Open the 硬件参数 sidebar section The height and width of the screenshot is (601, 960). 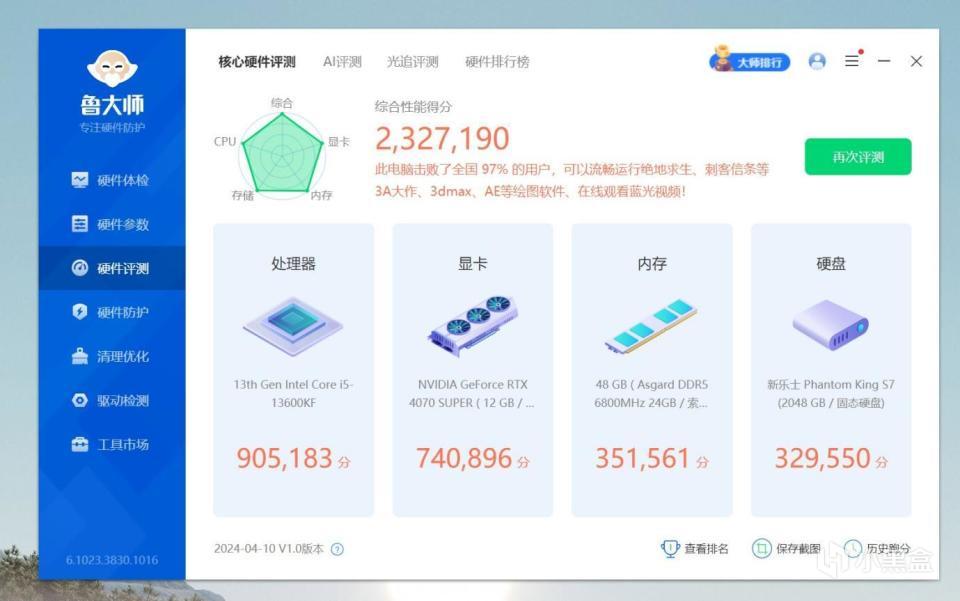point(111,224)
